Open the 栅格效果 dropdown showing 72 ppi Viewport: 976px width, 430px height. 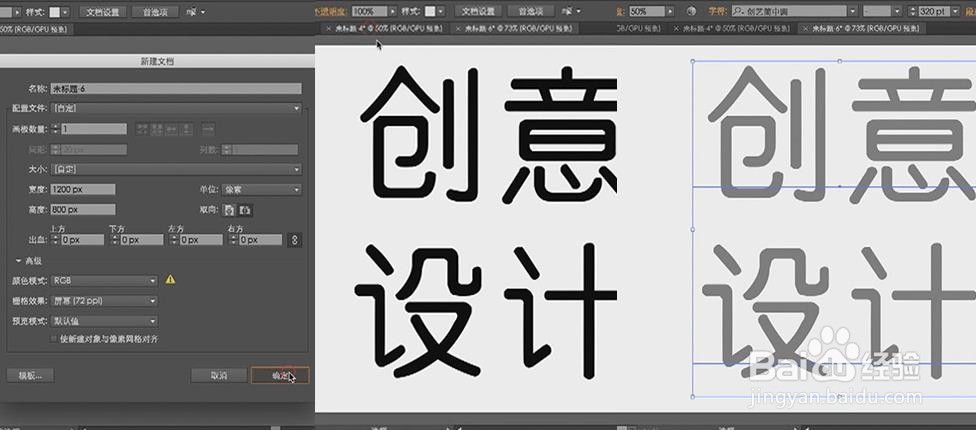pyautogui.click(x=105, y=301)
